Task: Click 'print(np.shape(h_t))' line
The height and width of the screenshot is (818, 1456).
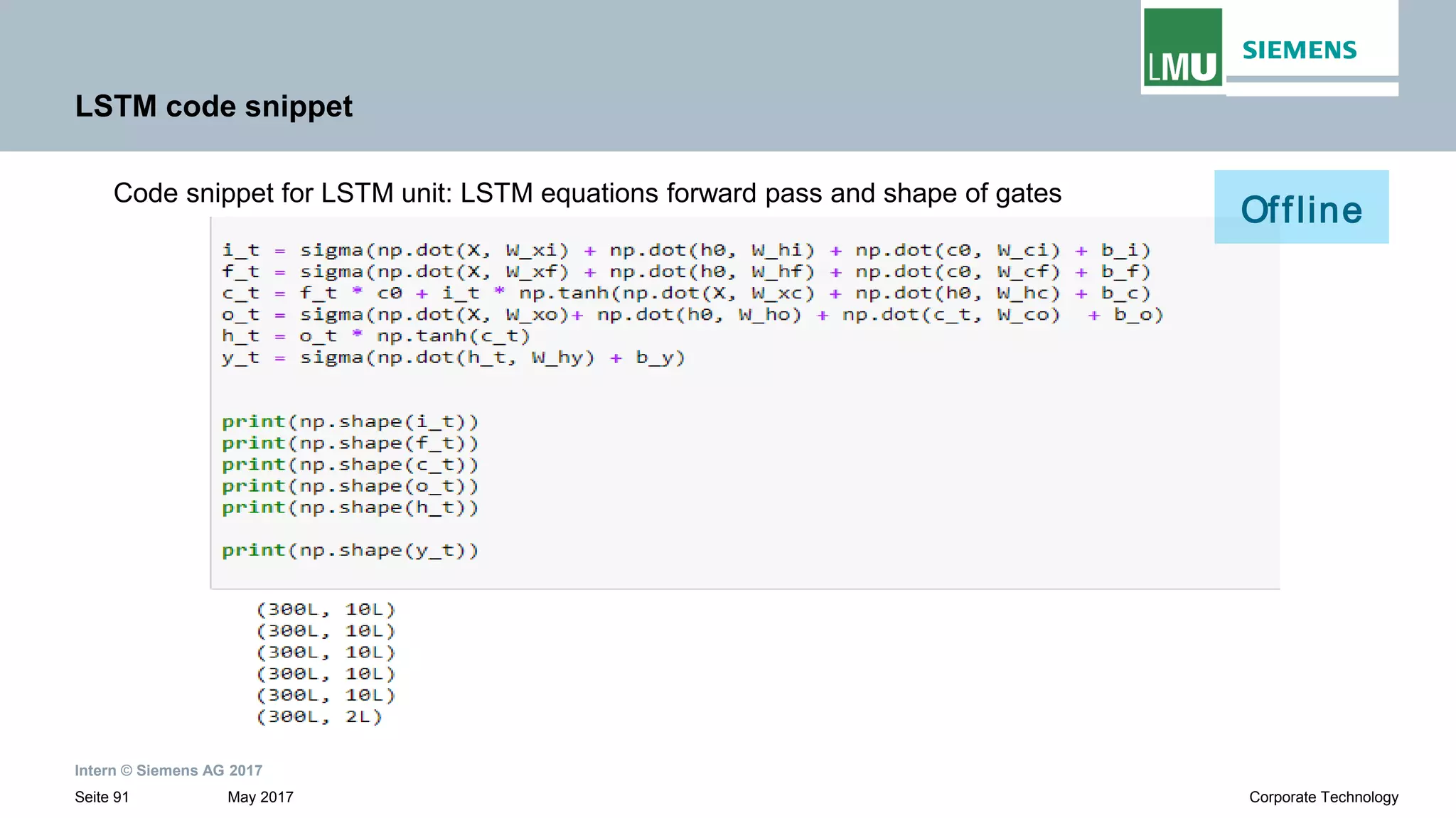Action: [x=350, y=507]
